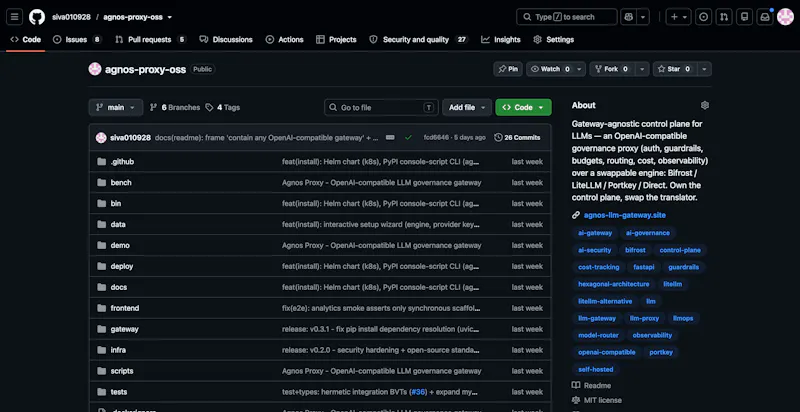Open the Discussions tab
The image size is (800, 412).
[x=226, y=39]
